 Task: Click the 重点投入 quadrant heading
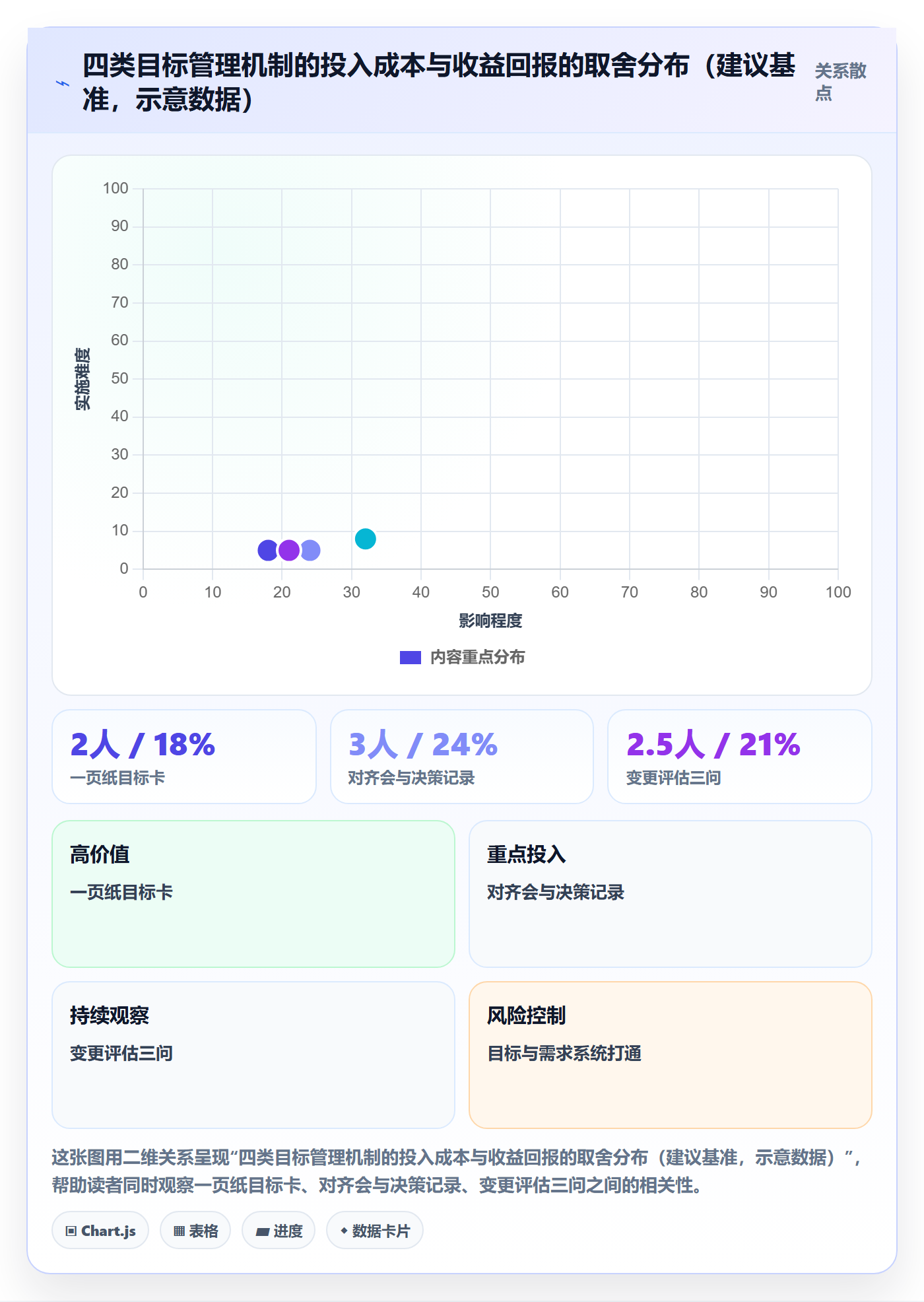coord(527,854)
